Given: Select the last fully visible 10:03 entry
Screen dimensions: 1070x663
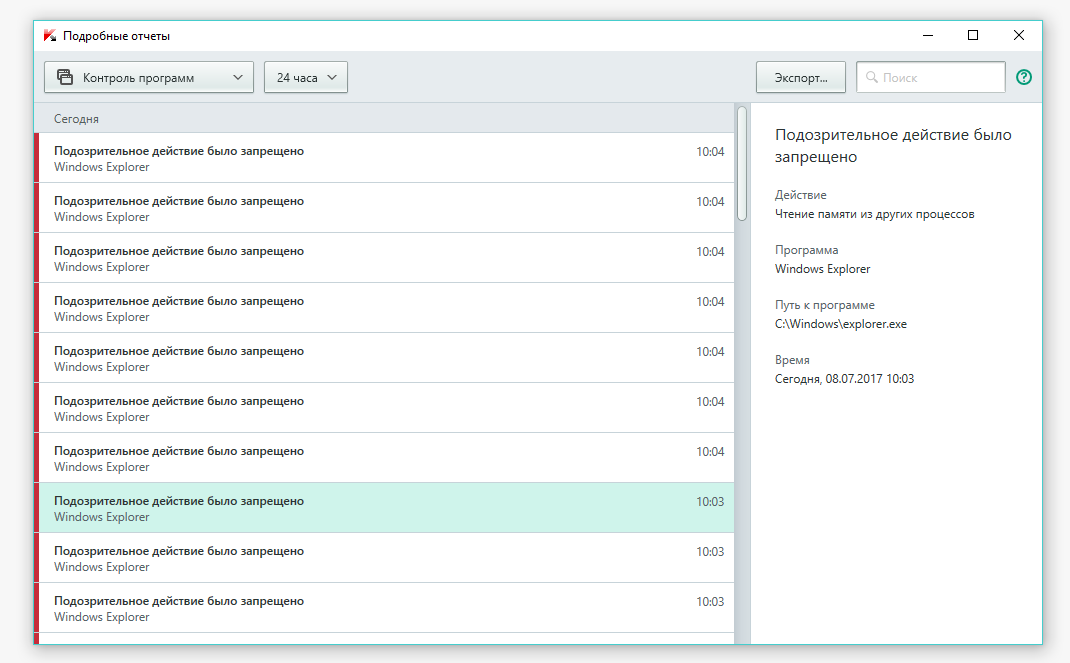Looking at the screenshot, I should click(385, 608).
